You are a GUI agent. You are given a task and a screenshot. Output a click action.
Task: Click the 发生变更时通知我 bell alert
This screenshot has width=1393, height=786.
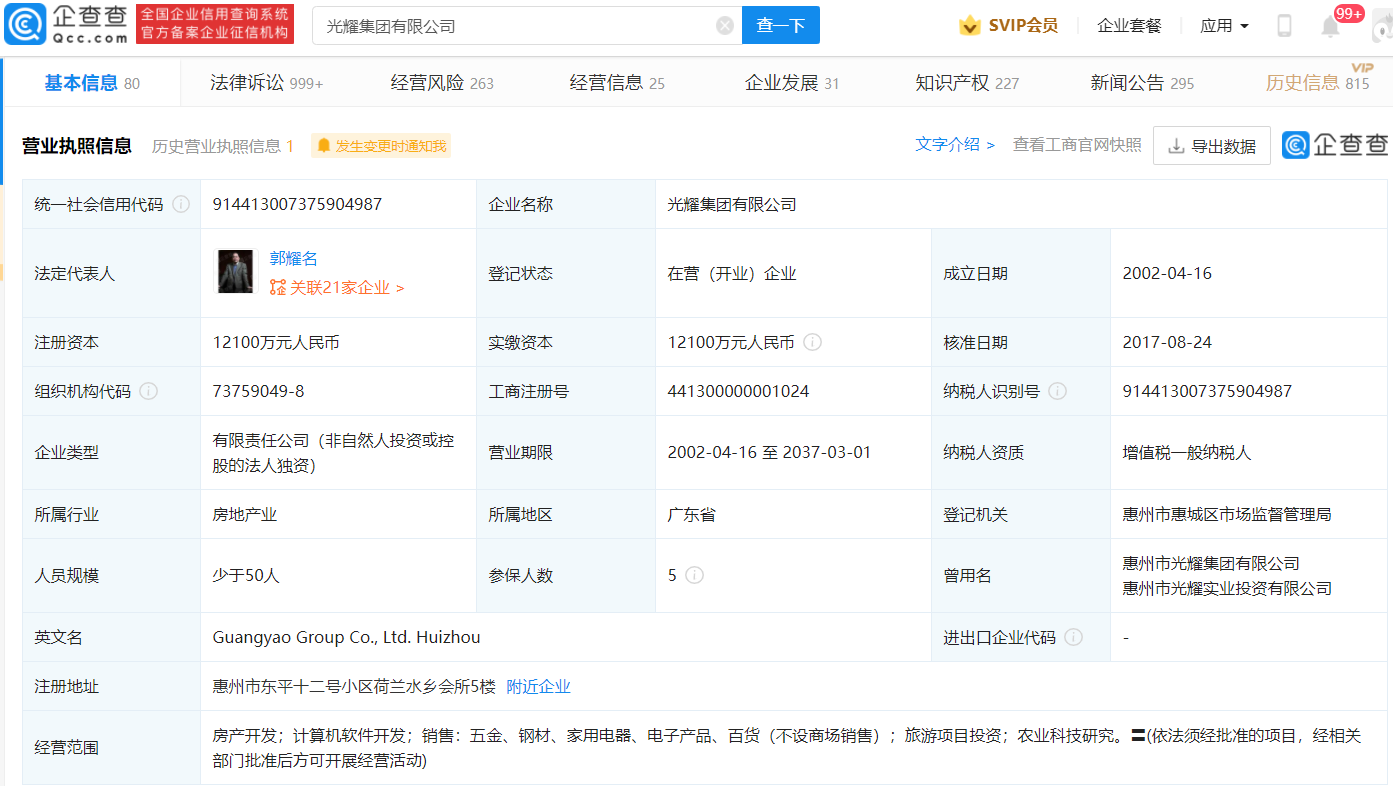pyautogui.click(x=381, y=146)
